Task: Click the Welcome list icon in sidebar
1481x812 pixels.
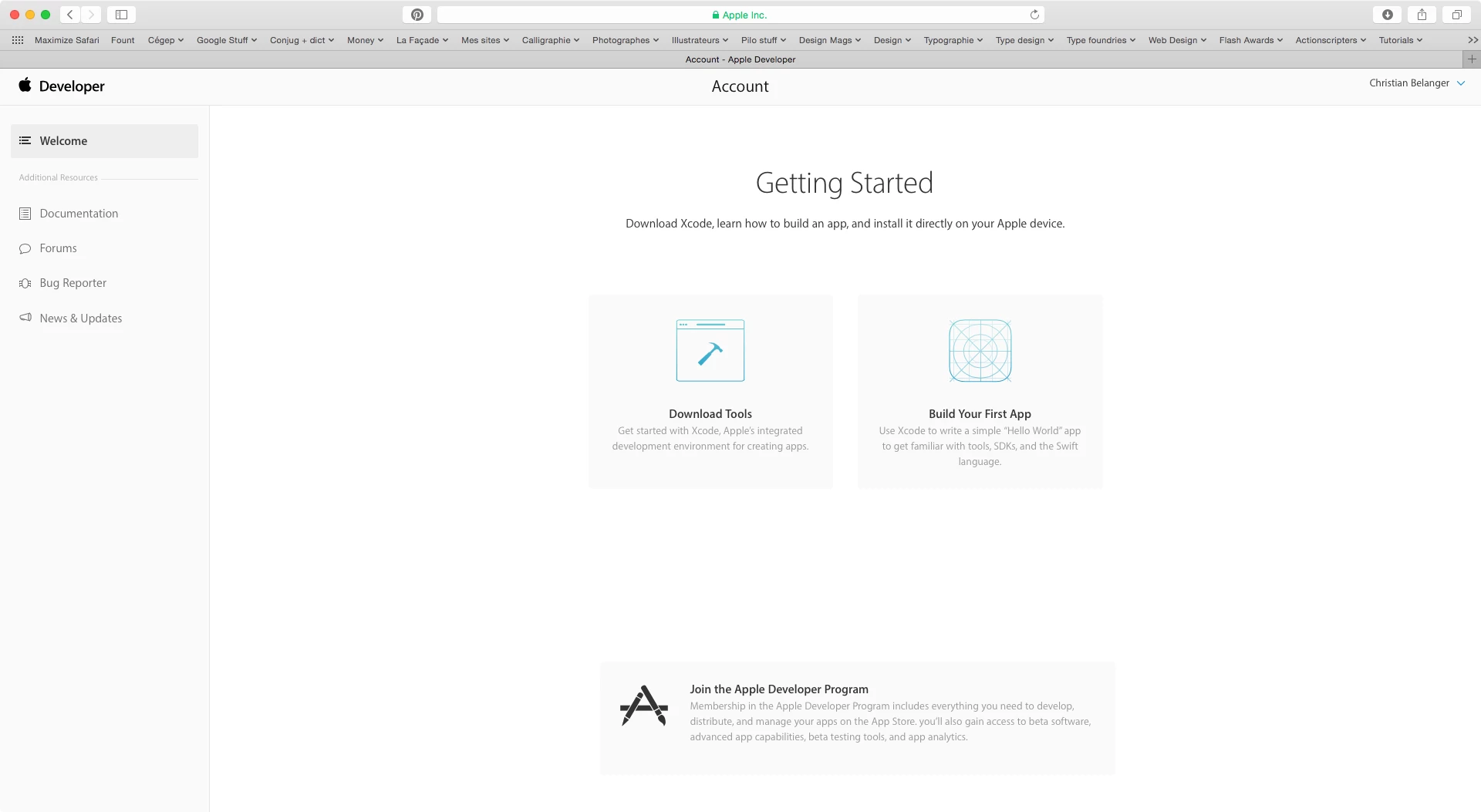Action: (x=25, y=140)
